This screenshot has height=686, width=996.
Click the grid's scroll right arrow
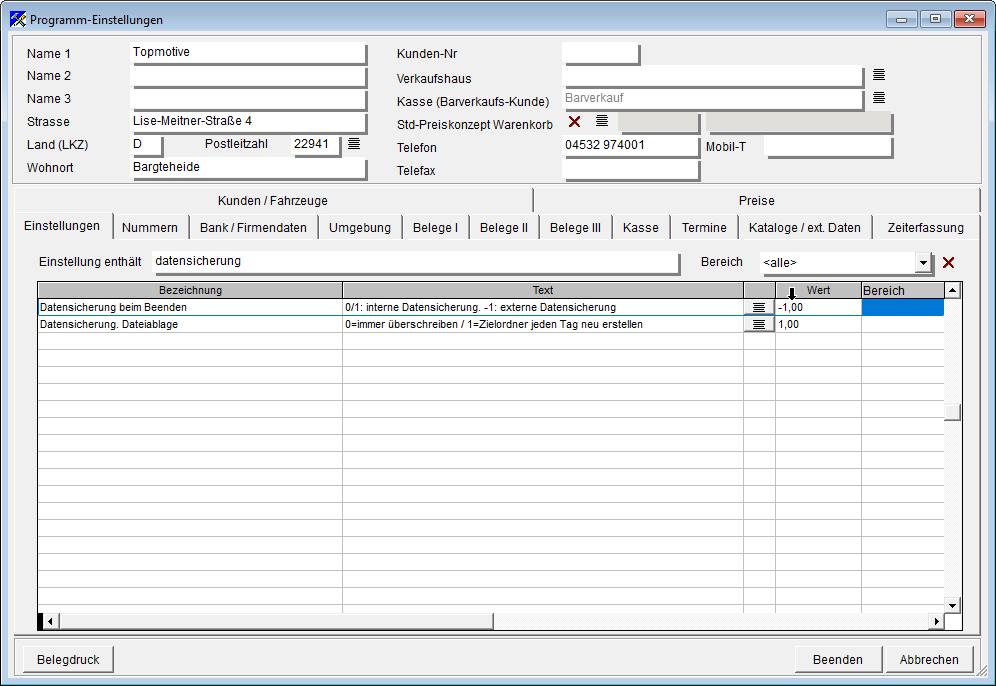coord(936,621)
